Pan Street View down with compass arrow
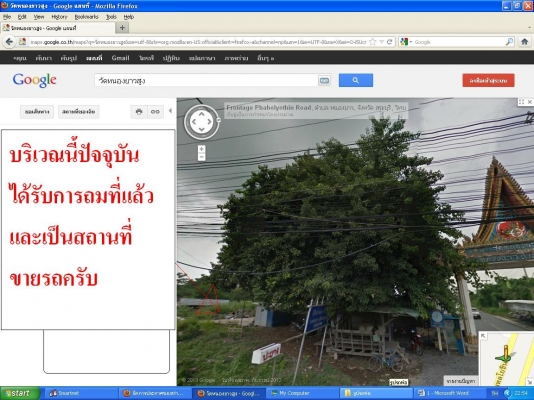Screen dimensions: 534x400 click(201, 129)
